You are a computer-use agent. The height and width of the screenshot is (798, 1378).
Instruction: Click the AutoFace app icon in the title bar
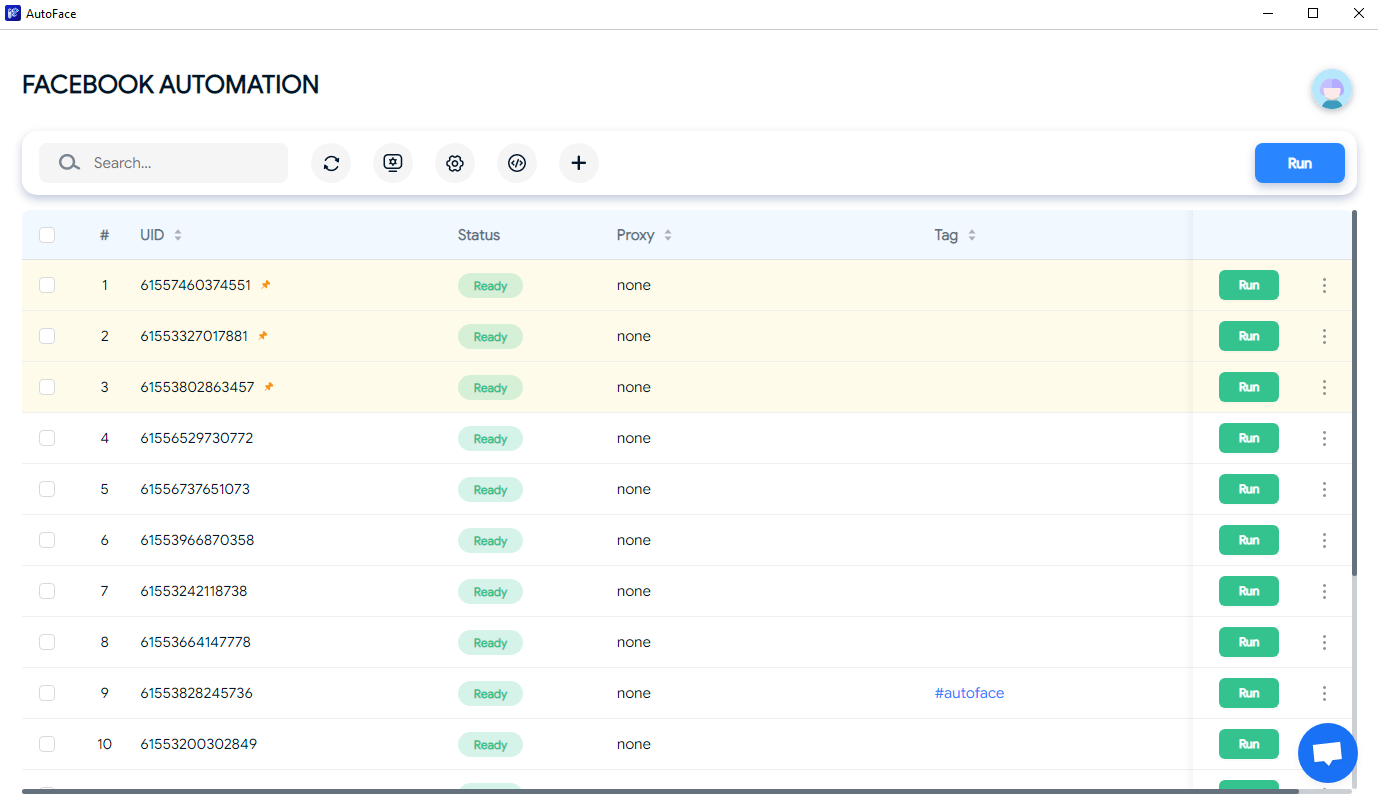click(13, 13)
